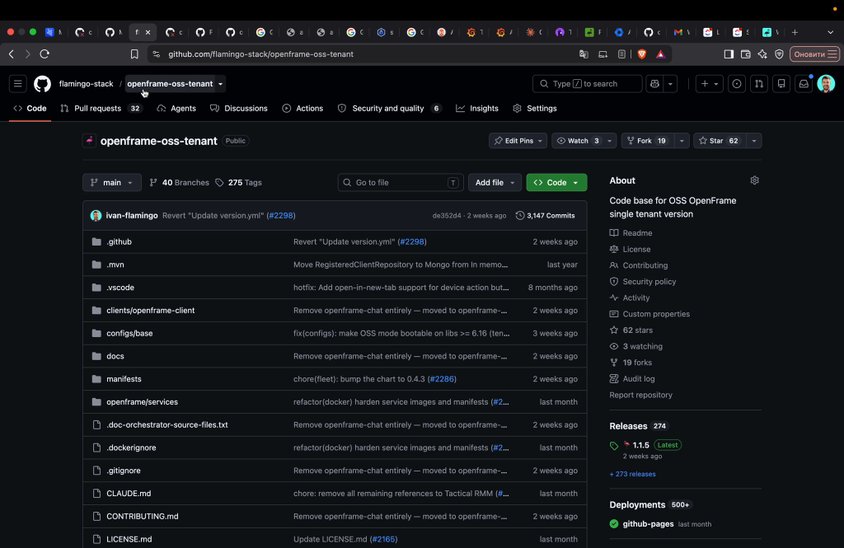Bookmark this page using the bookmark icon
The image size is (844, 548).
tap(135, 54)
